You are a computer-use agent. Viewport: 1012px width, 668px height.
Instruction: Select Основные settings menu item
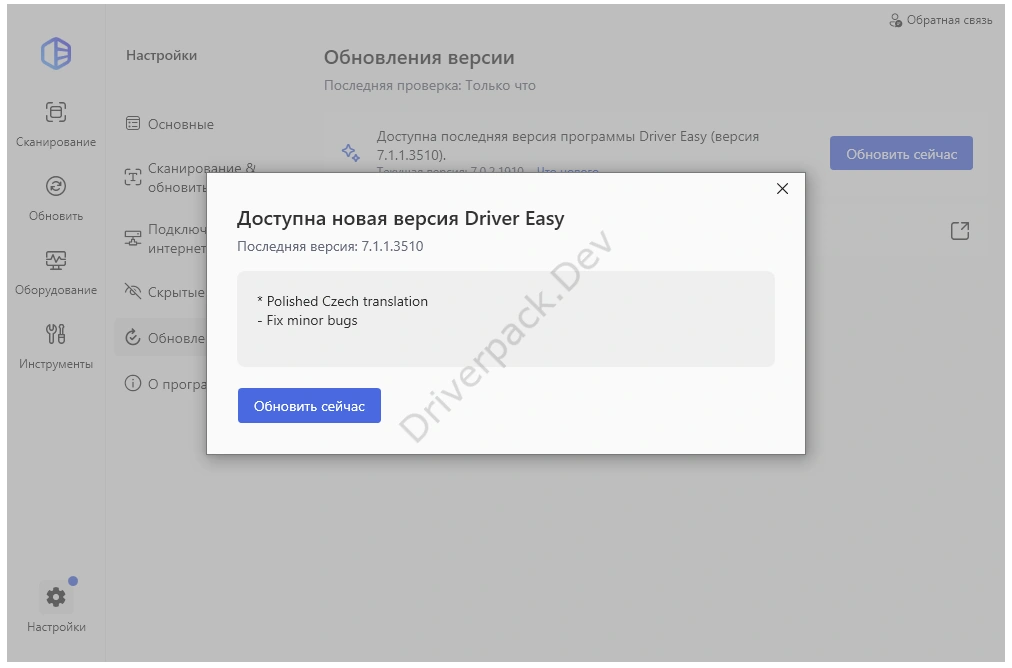pyautogui.click(x=170, y=124)
